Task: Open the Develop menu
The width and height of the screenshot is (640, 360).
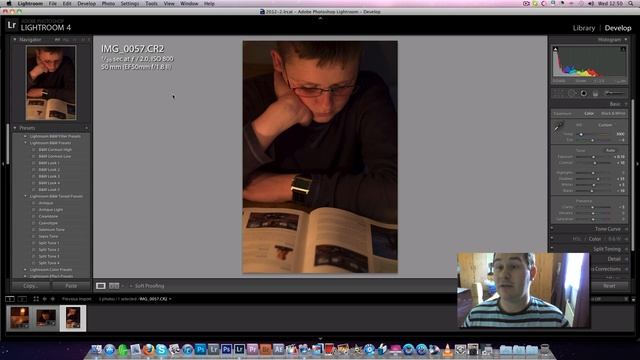Action: 86,4
